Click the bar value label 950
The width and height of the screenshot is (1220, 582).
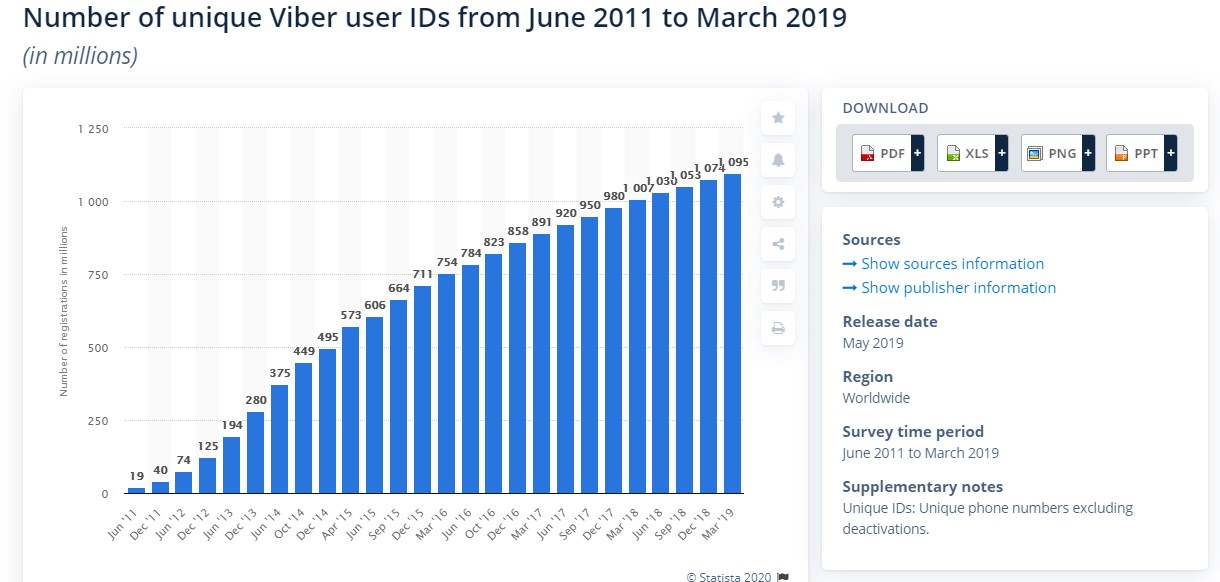coord(589,204)
